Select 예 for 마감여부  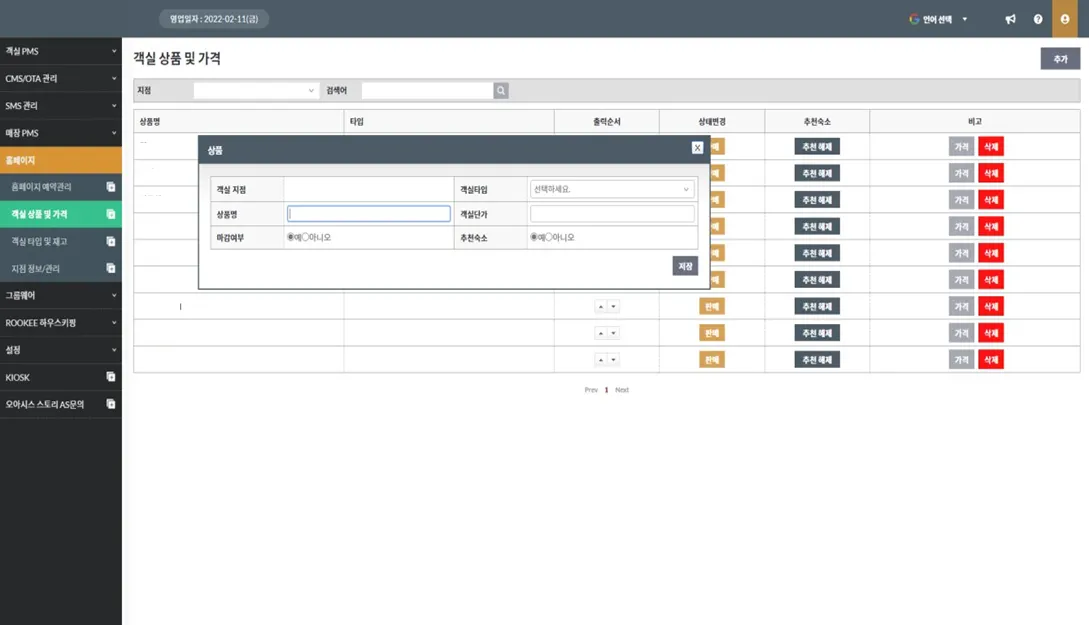(290, 237)
